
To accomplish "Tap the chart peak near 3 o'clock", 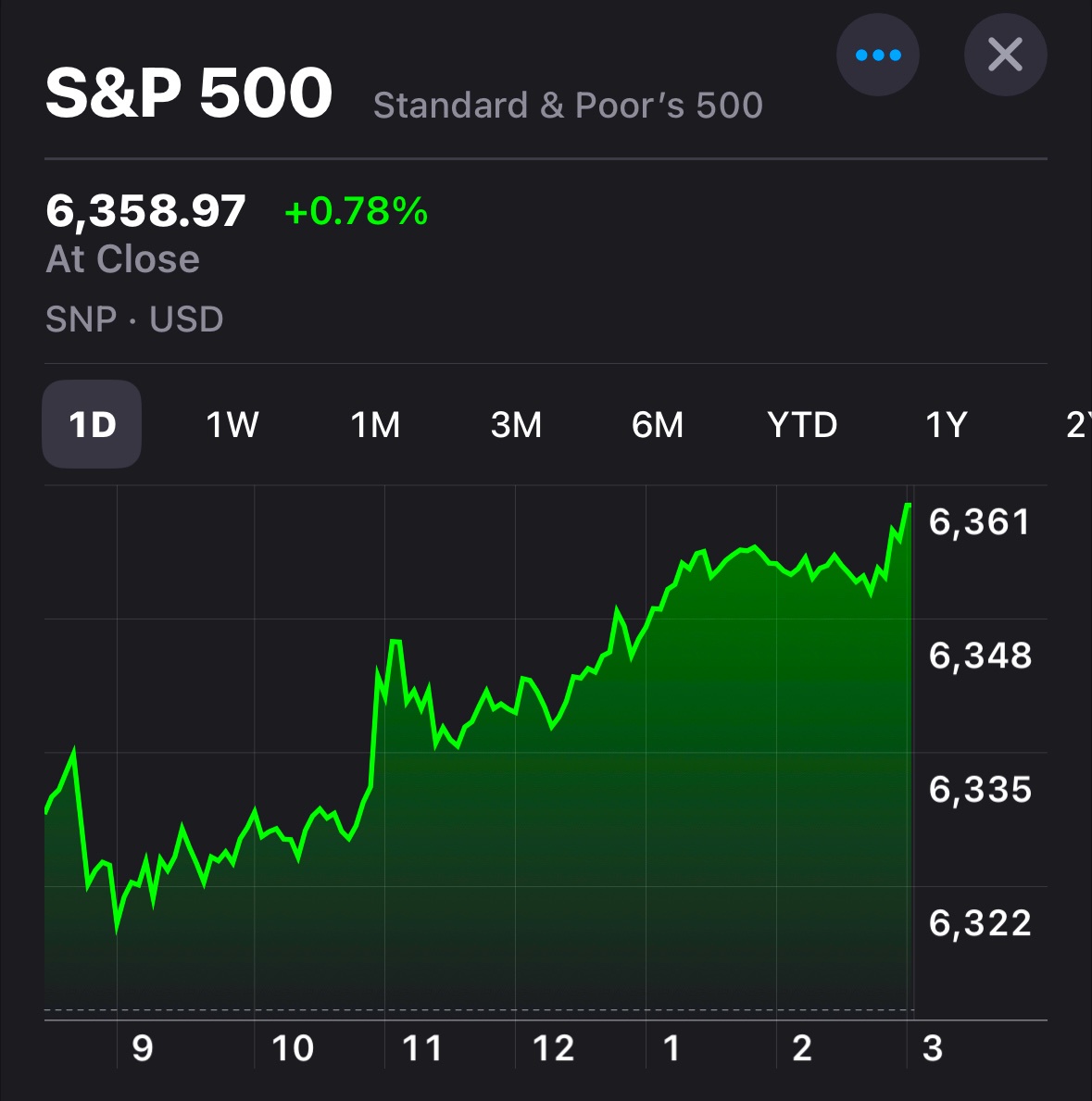I will point(908,506).
